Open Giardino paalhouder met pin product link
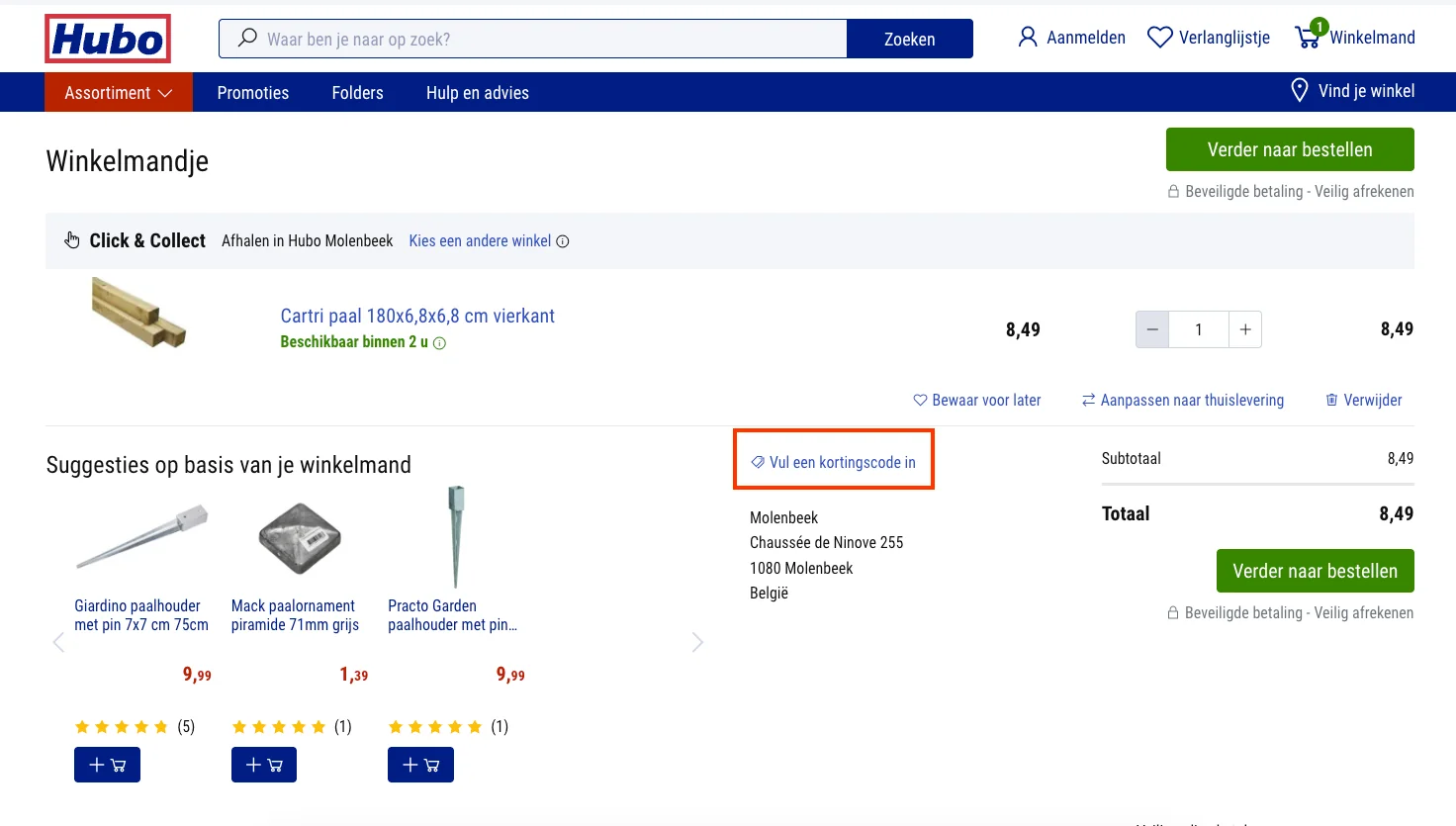The image size is (1456, 826). 141,615
